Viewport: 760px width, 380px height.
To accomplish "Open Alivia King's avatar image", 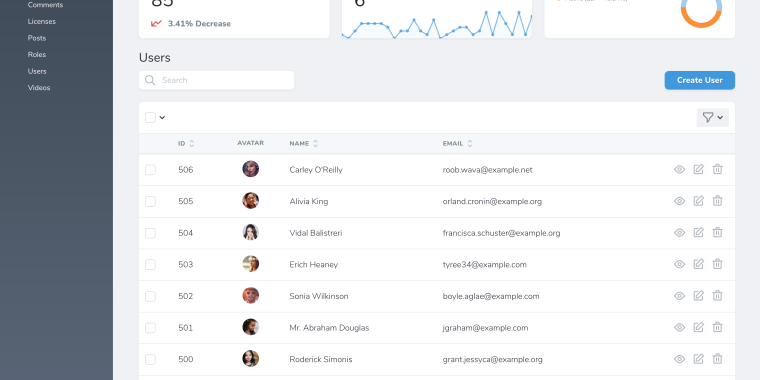I will tap(251, 201).
